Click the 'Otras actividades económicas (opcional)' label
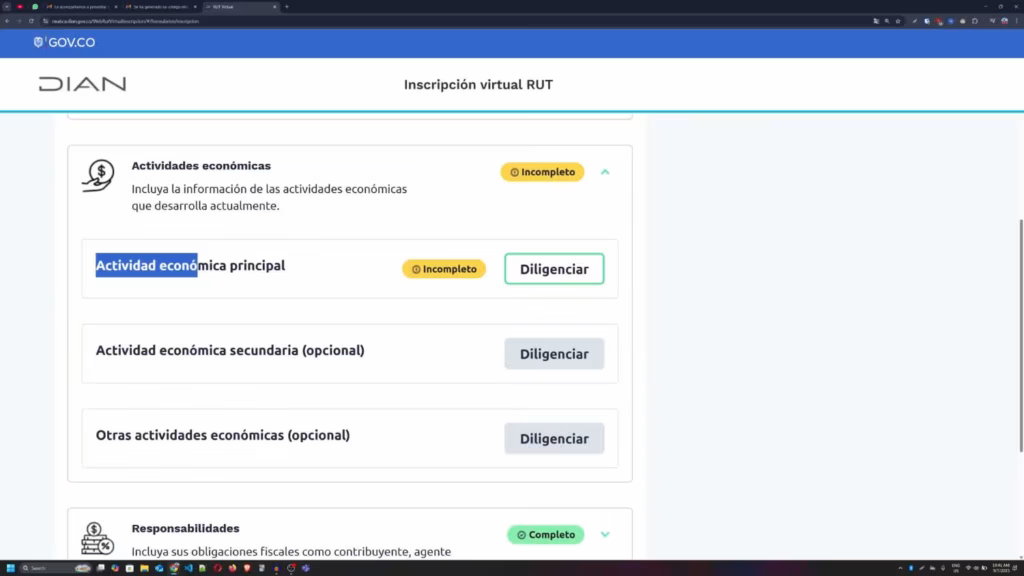The width and height of the screenshot is (1024, 576). tap(223, 436)
